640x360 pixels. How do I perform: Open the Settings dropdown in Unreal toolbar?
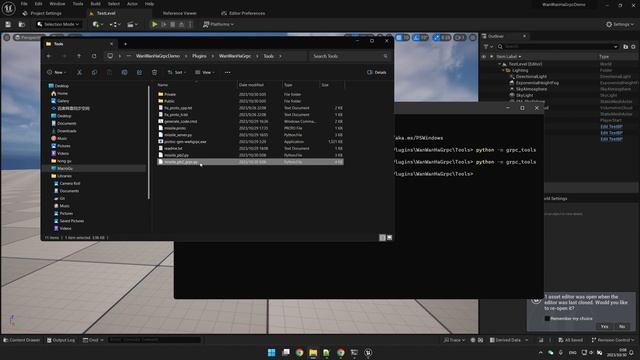point(620,24)
